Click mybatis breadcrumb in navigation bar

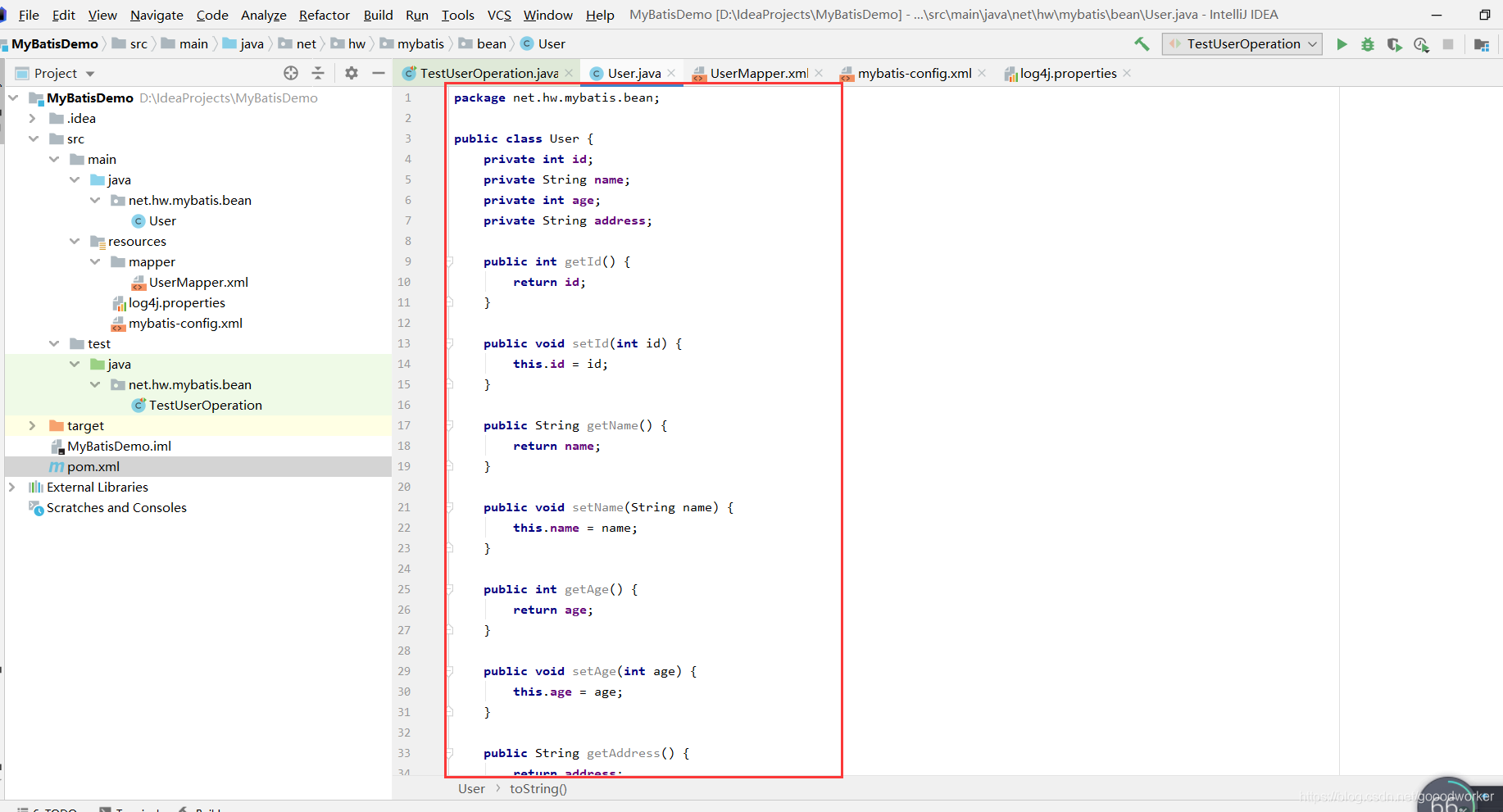[x=420, y=43]
